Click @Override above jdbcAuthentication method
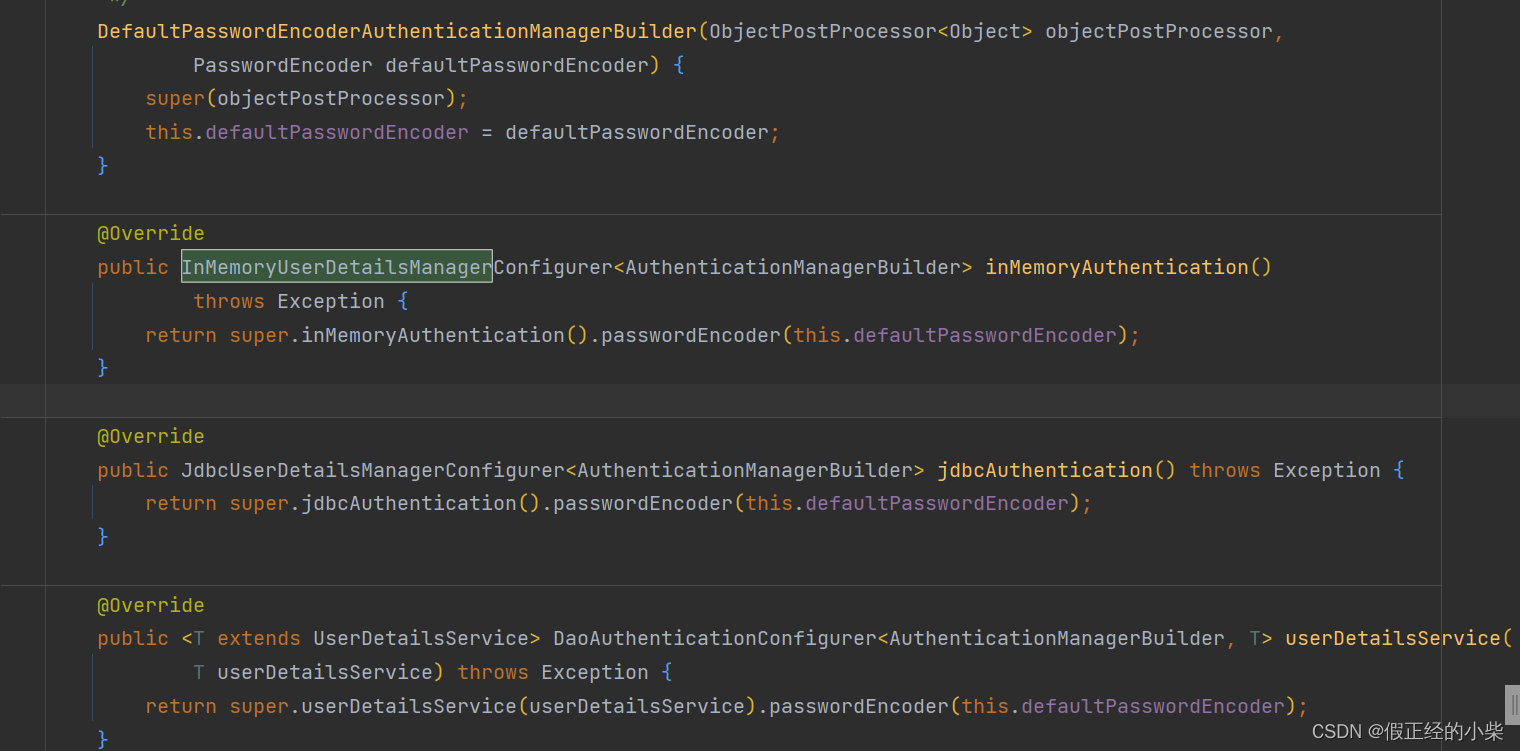 151,437
